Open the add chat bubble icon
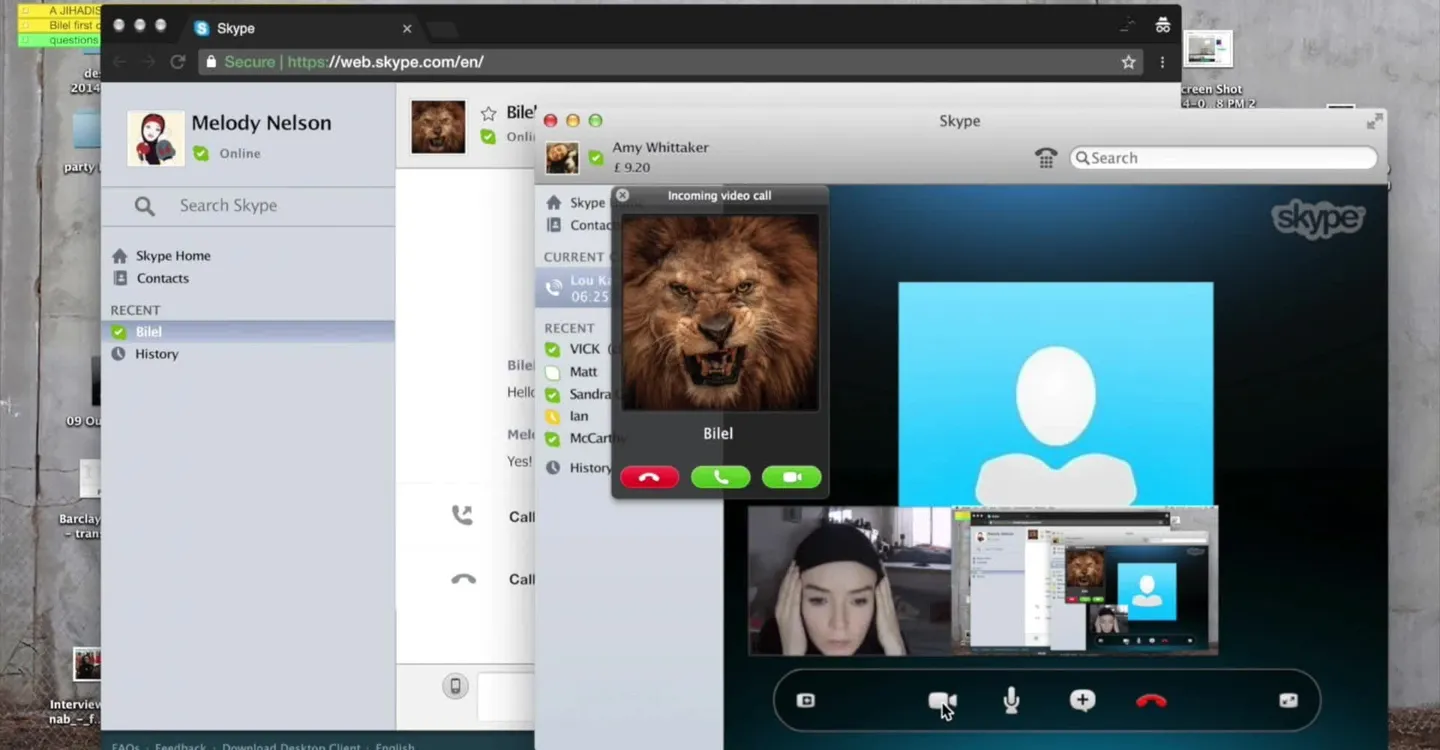1440x750 pixels. click(x=1082, y=700)
